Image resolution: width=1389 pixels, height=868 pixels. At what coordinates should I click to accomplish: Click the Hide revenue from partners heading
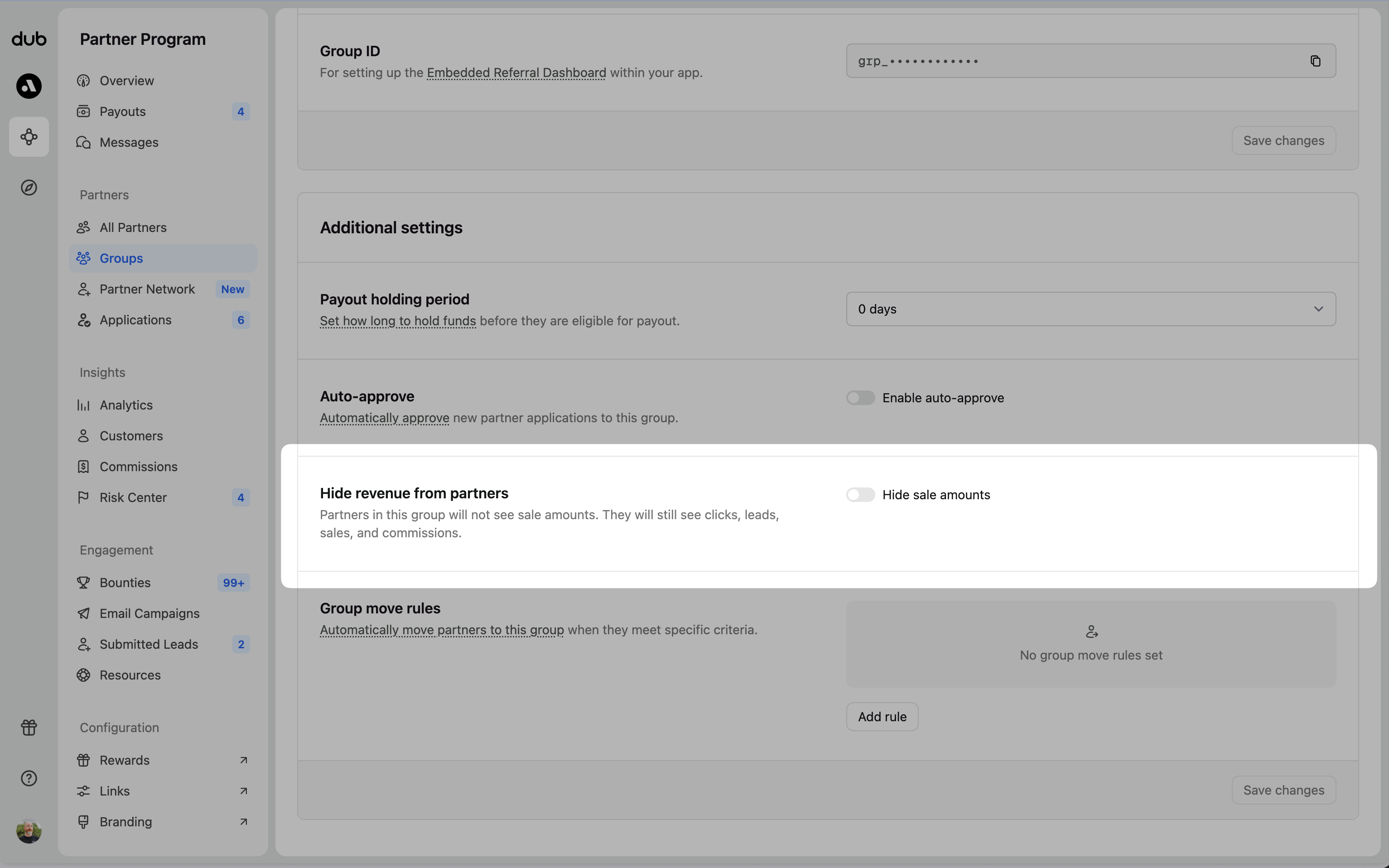(414, 494)
